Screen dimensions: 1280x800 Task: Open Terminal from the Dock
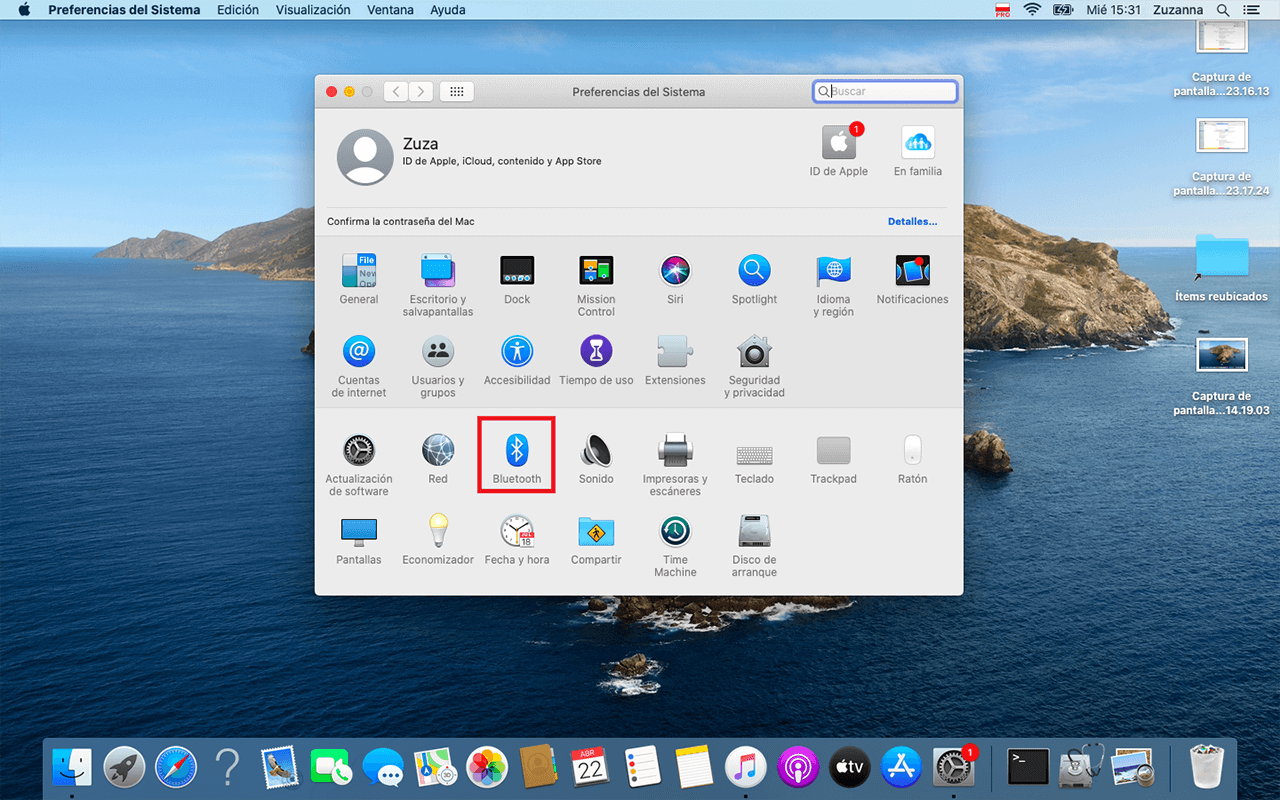[x=1028, y=767]
